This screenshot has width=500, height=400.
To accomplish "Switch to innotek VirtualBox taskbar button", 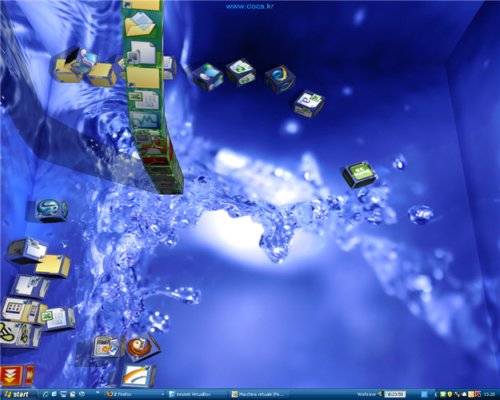I will (197, 394).
